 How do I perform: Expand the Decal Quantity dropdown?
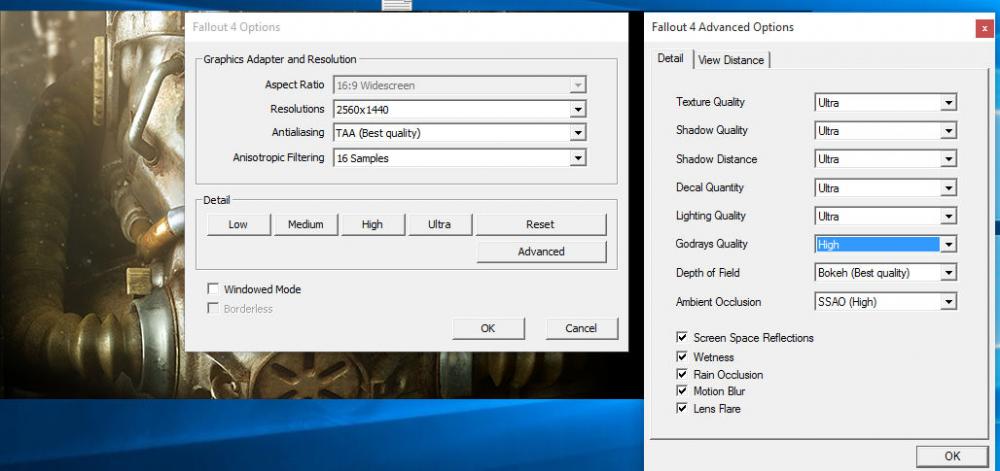pos(886,188)
